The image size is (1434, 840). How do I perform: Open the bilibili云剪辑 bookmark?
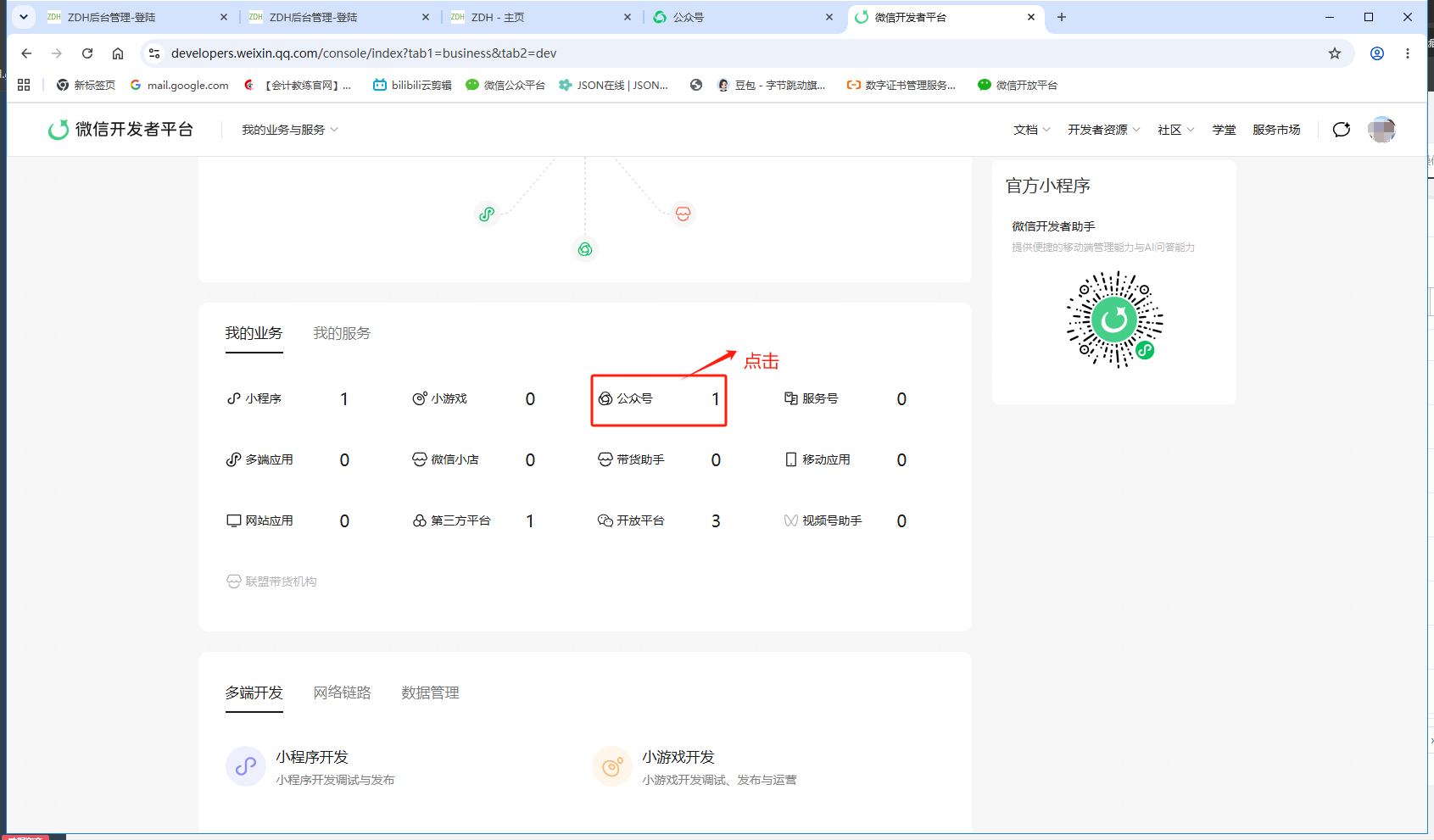point(412,85)
